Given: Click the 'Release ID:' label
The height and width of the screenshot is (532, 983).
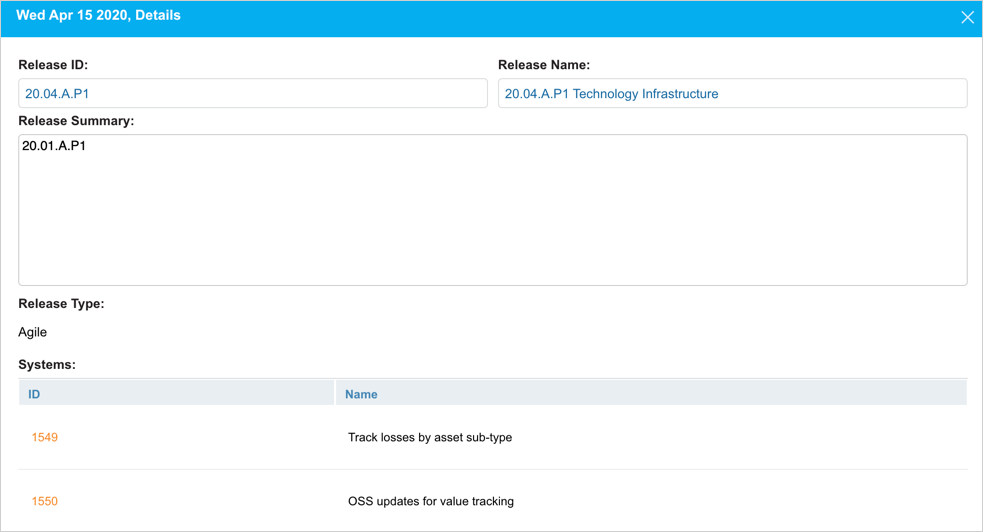Looking at the screenshot, I should [x=53, y=65].
